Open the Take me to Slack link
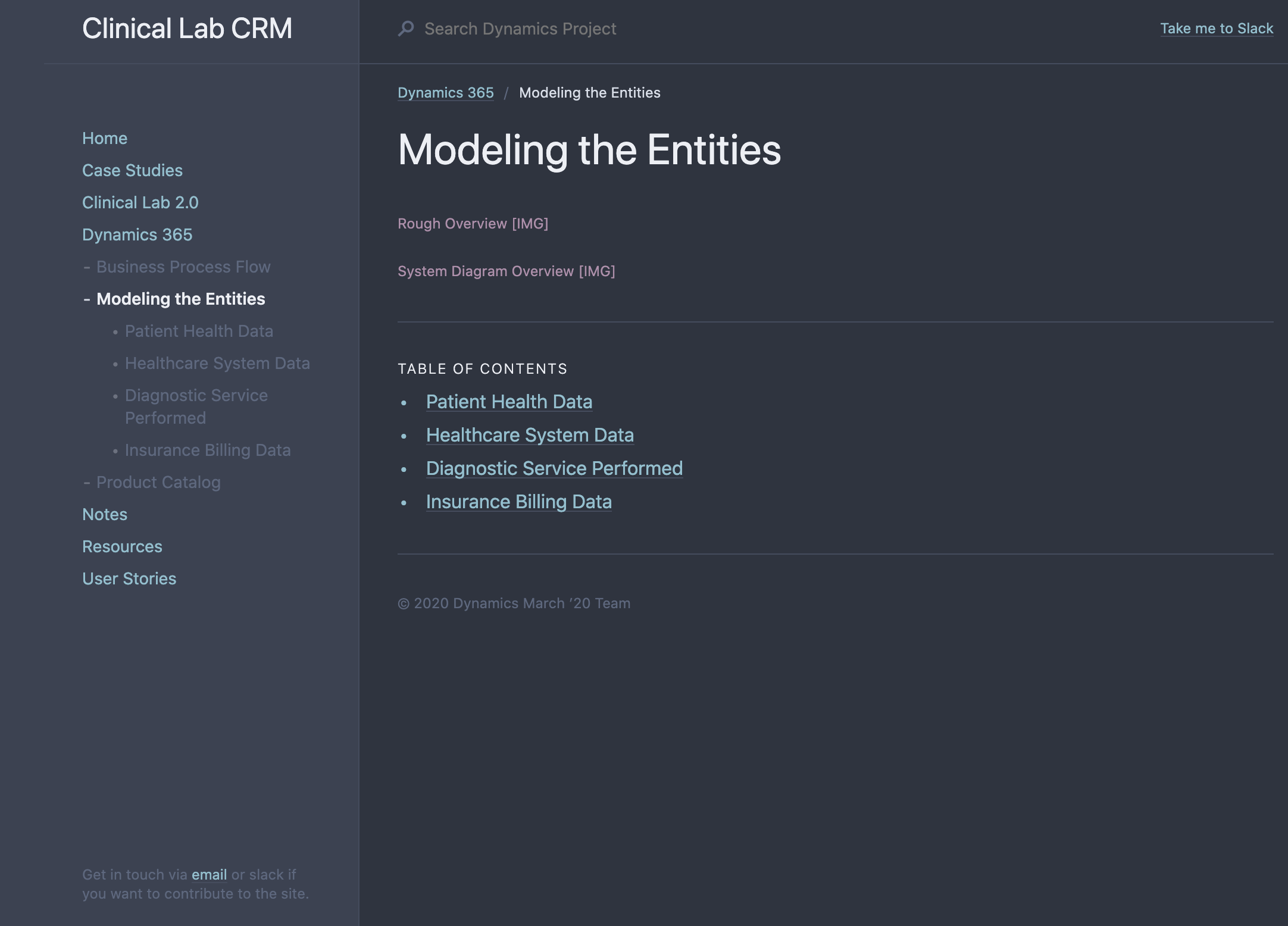Screen dimensions: 1288x926 coord(1216,29)
